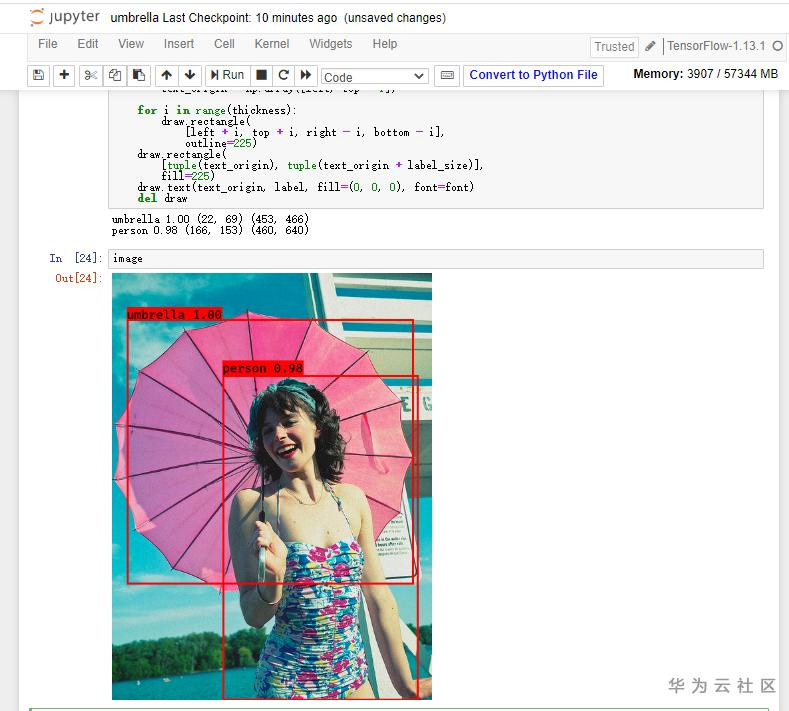Click code line 'for i in range(thickness):'

click(x=217, y=110)
